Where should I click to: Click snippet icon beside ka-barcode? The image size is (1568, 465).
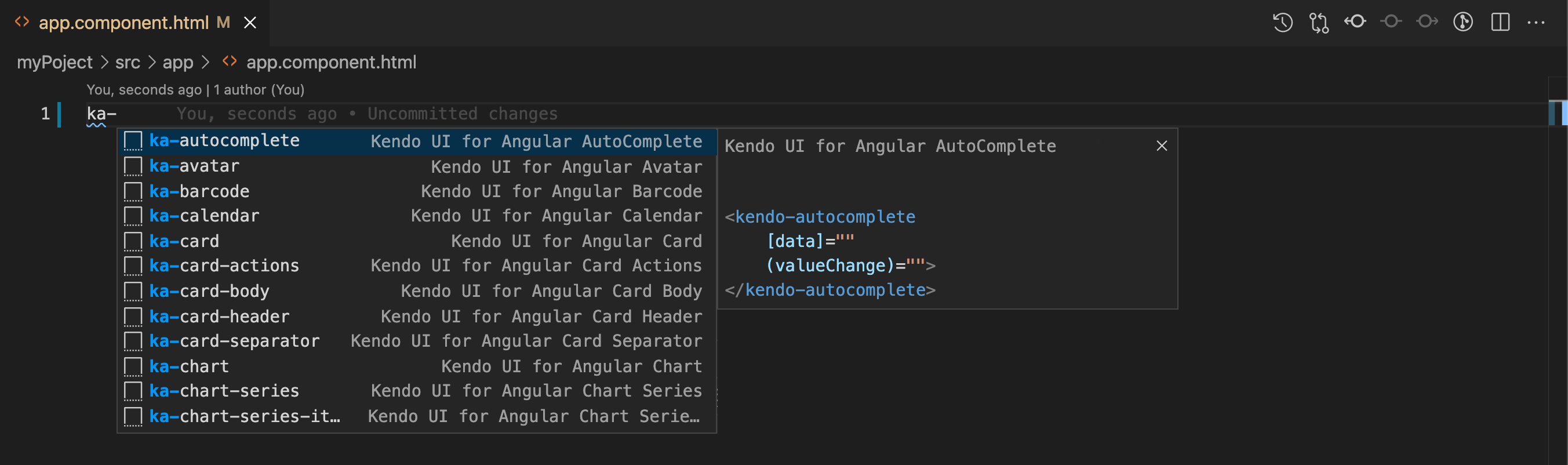click(x=133, y=191)
